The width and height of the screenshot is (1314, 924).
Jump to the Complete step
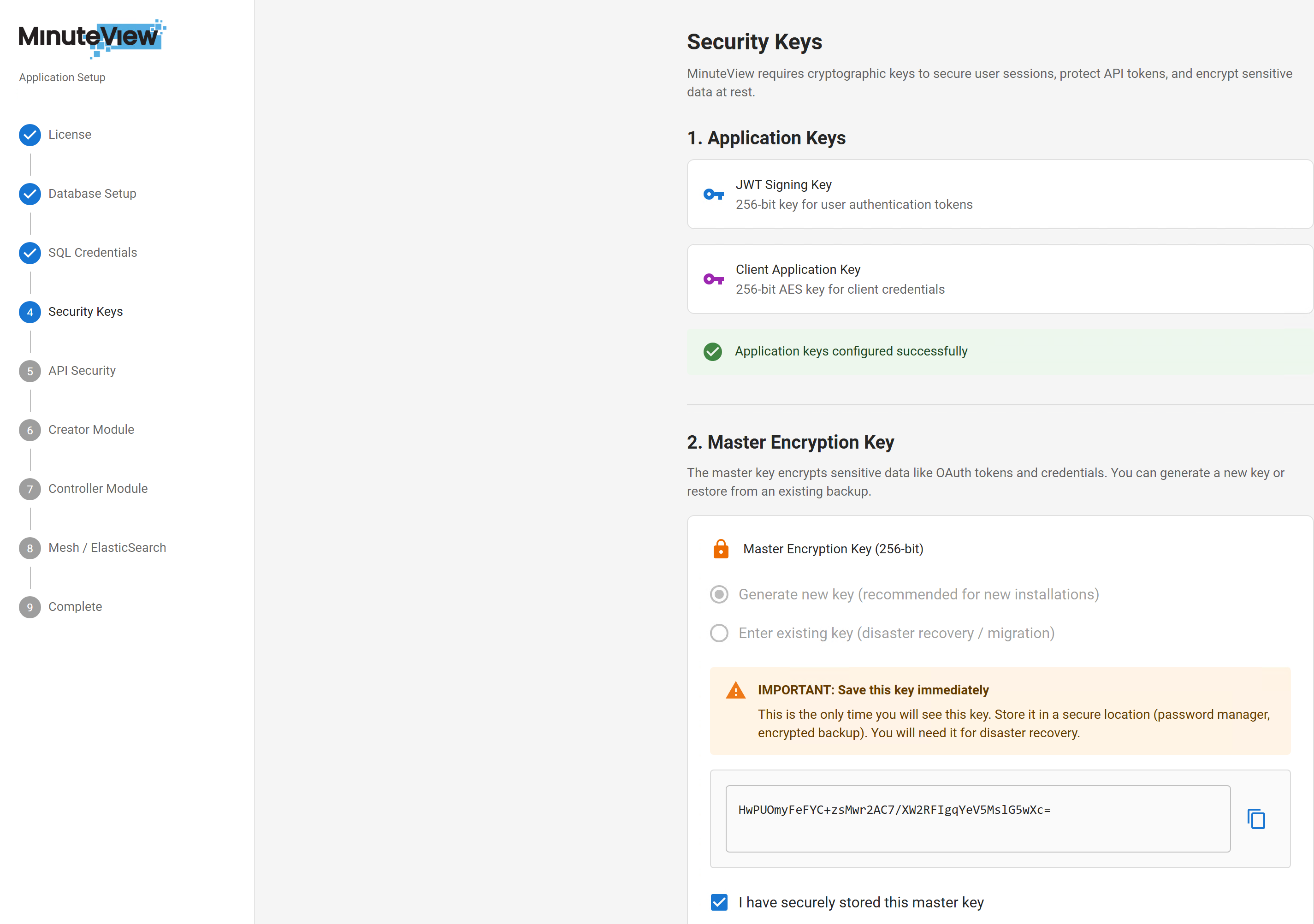[x=75, y=607]
